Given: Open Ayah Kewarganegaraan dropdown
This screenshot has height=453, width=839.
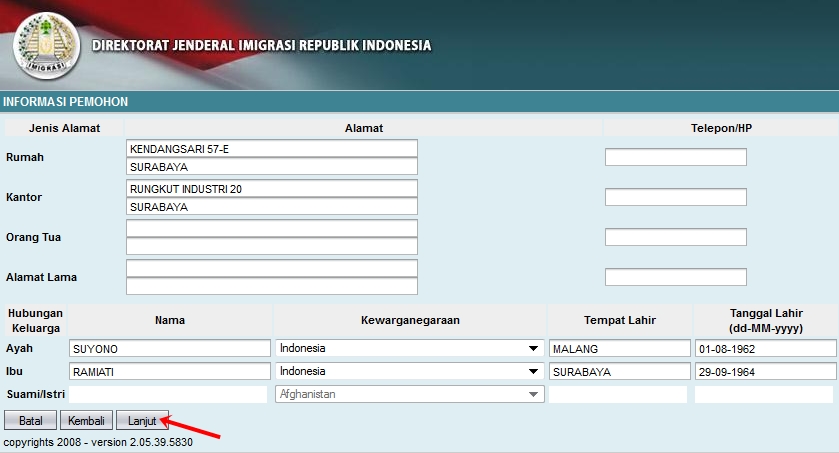Looking at the screenshot, I should coord(410,348).
